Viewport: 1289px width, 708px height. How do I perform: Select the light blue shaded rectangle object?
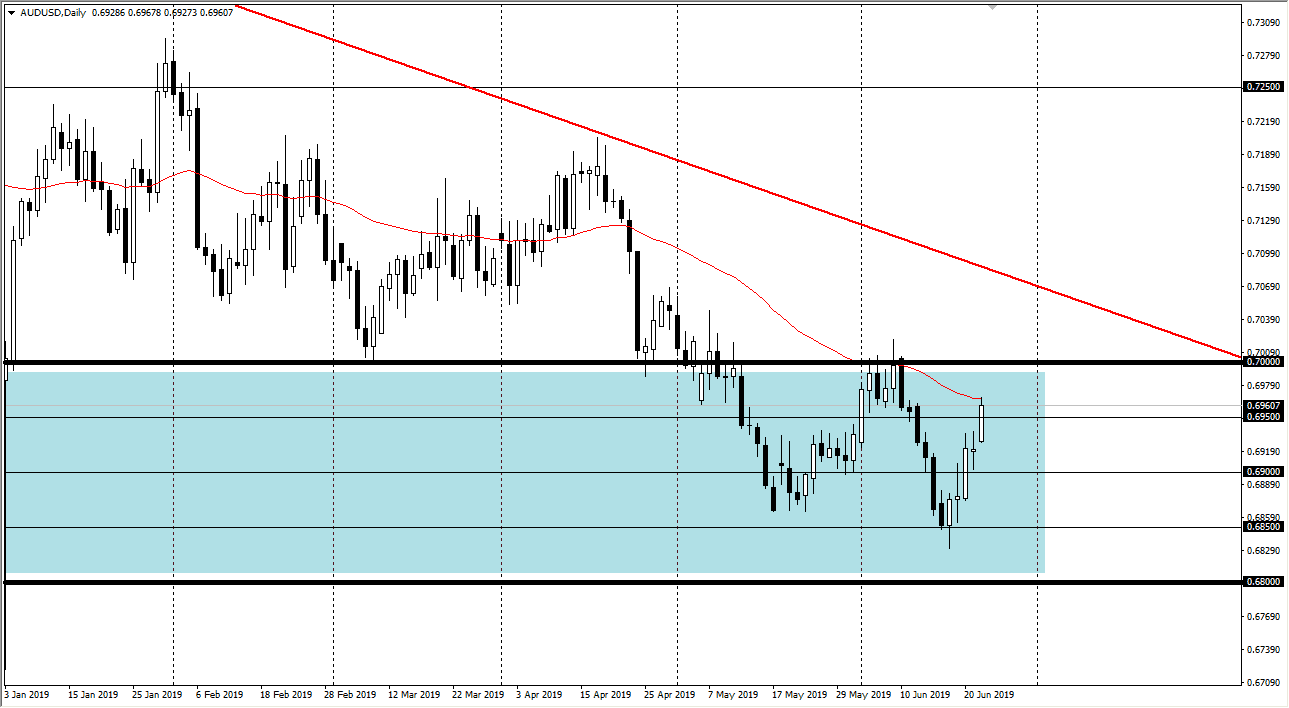click(524, 473)
